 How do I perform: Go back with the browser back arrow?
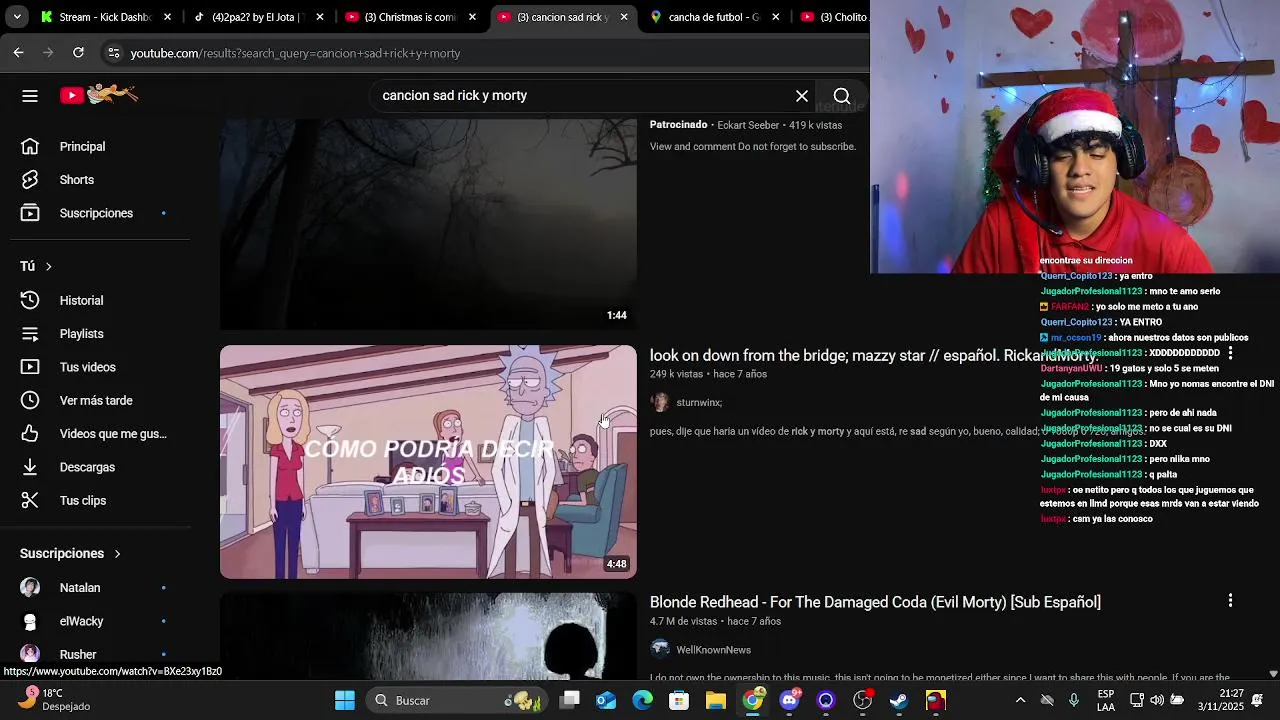tap(18, 53)
